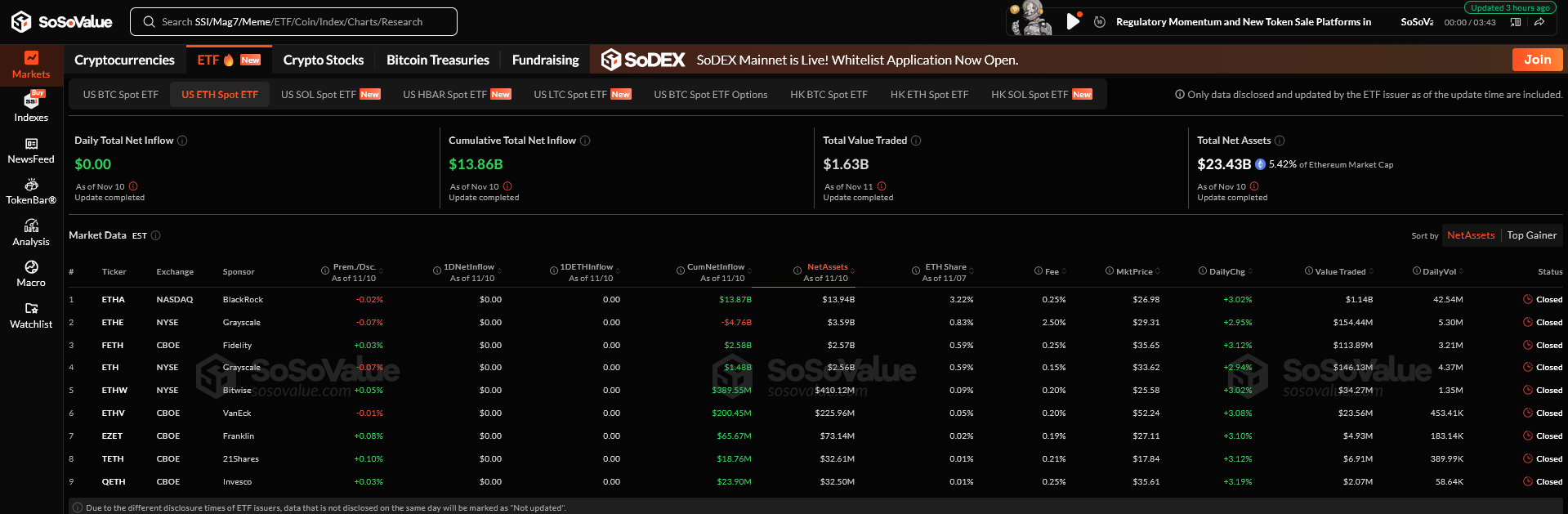Image resolution: width=1568 pixels, height=514 pixels.
Task: Switch to US LTC Spot ETF tab
Action: [583, 95]
